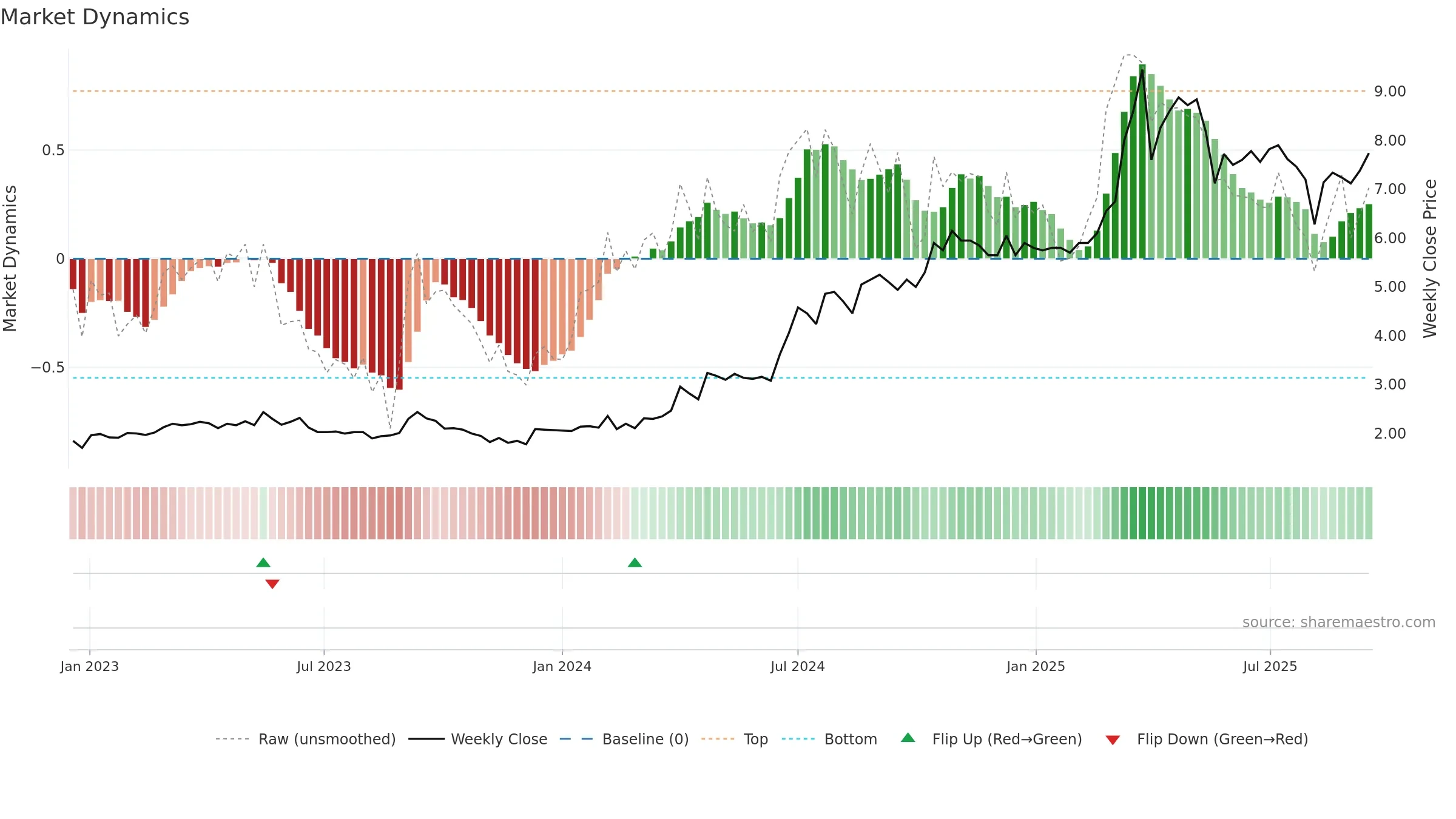Click the 8.00 price axis label
This screenshot has height=819, width=1456.
[1390, 140]
